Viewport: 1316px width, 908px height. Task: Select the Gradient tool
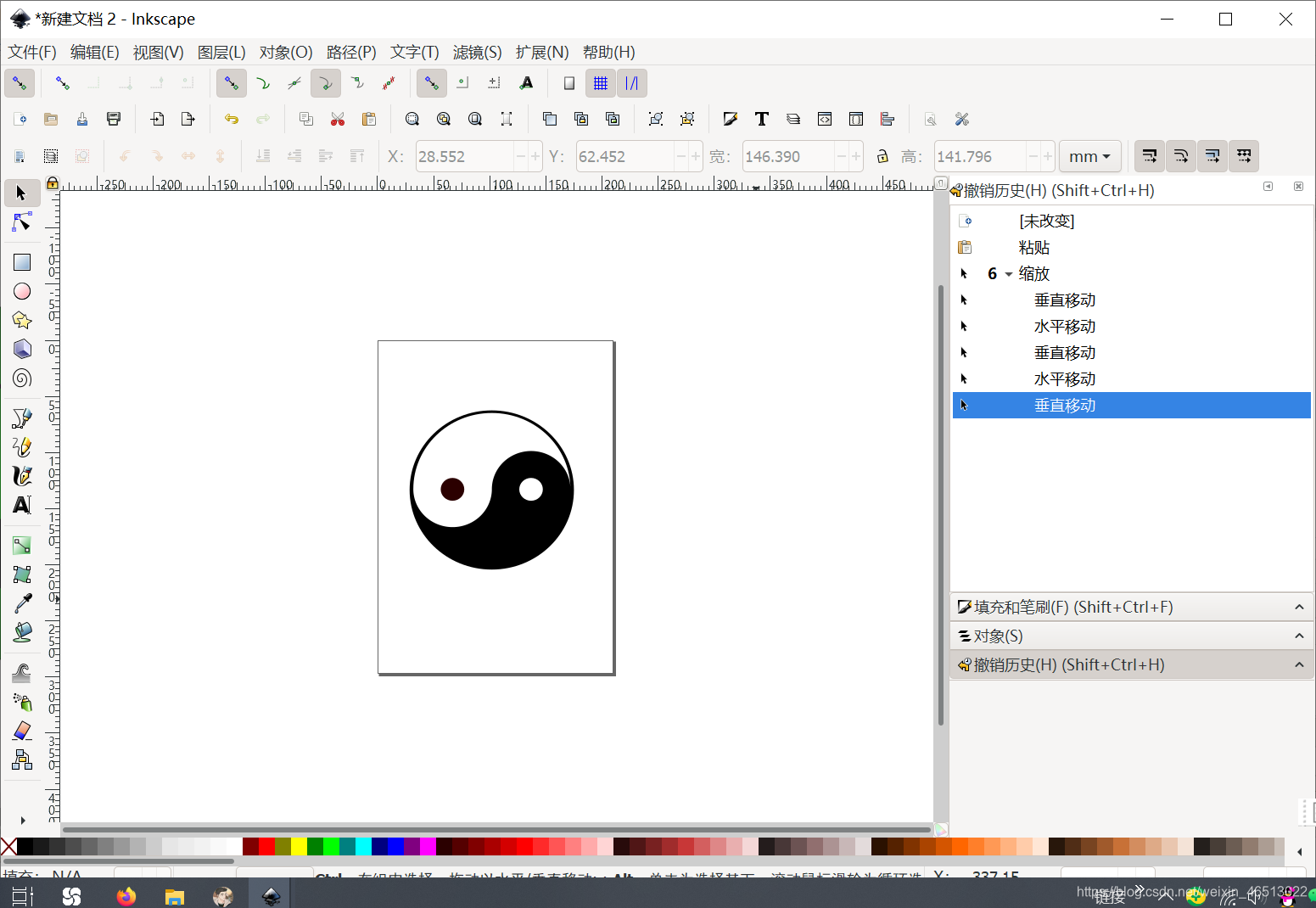pyautogui.click(x=21, y=545)
